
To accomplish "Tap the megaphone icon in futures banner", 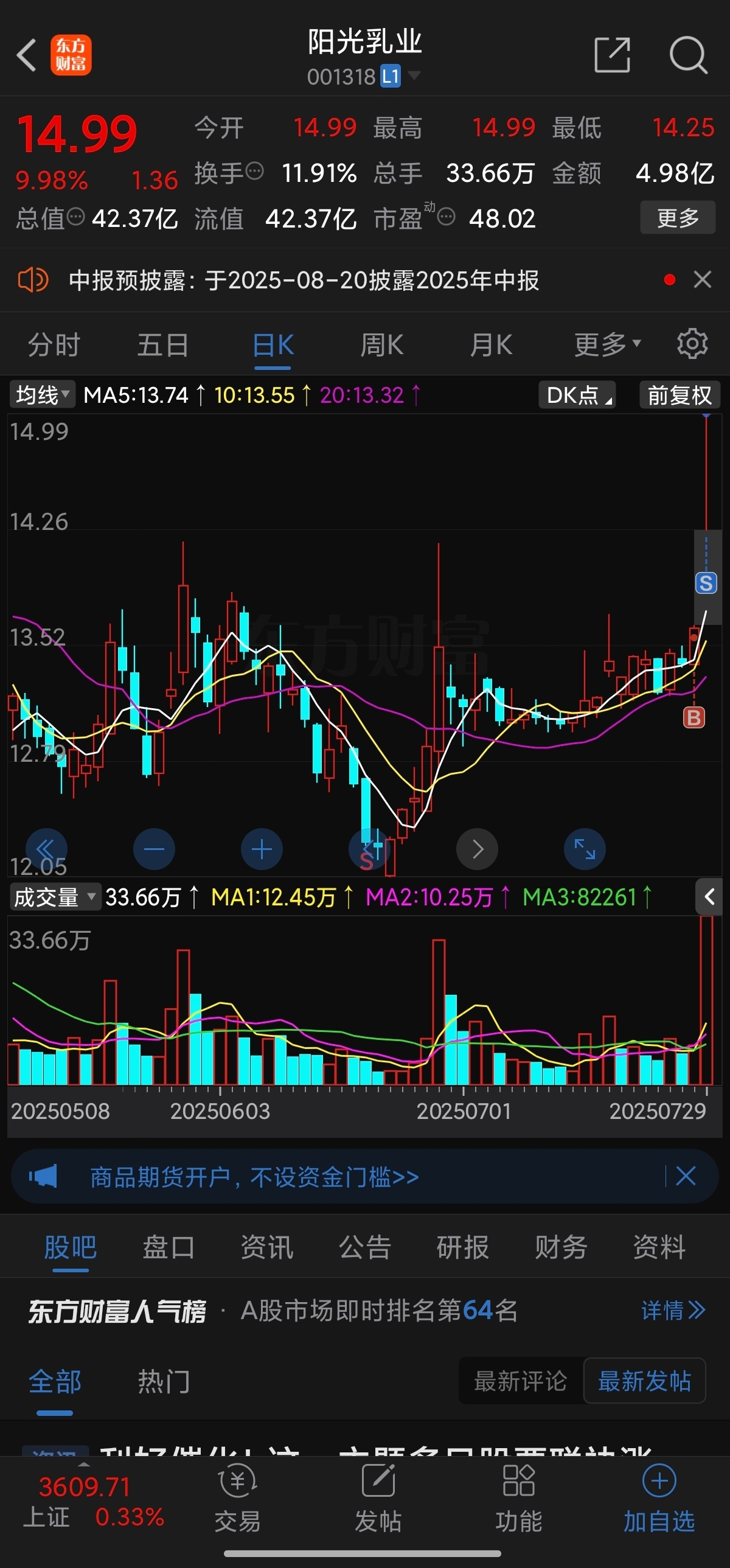I will (x=43, y=1176).
